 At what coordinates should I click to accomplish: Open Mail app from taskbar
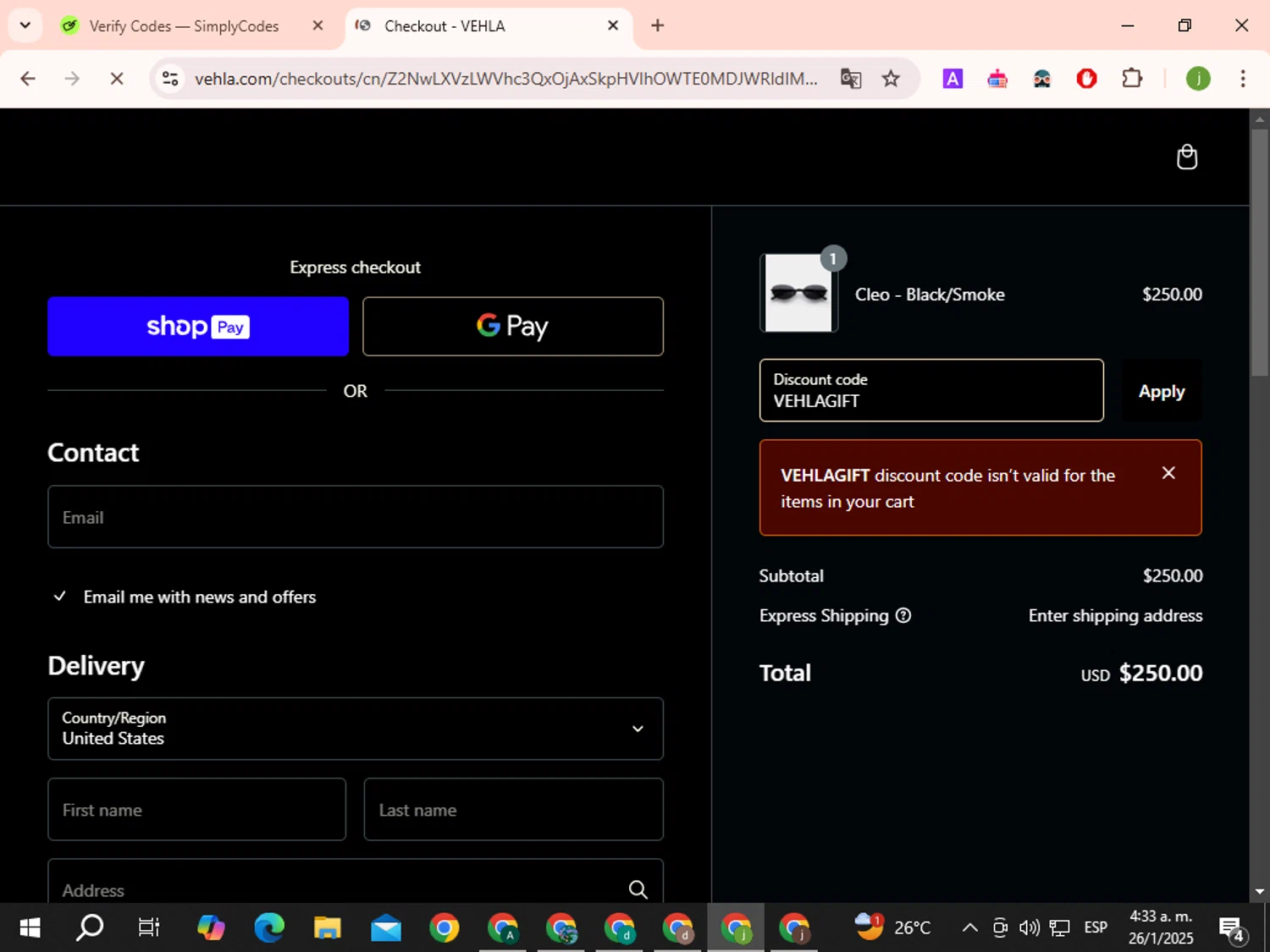click(385, 928)
